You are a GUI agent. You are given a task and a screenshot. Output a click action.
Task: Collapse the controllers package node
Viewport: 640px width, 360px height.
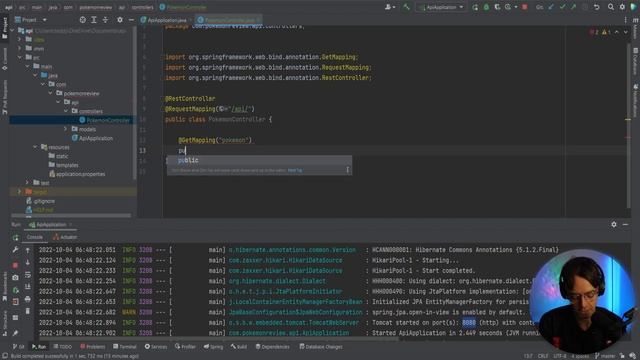coord(66,111)
